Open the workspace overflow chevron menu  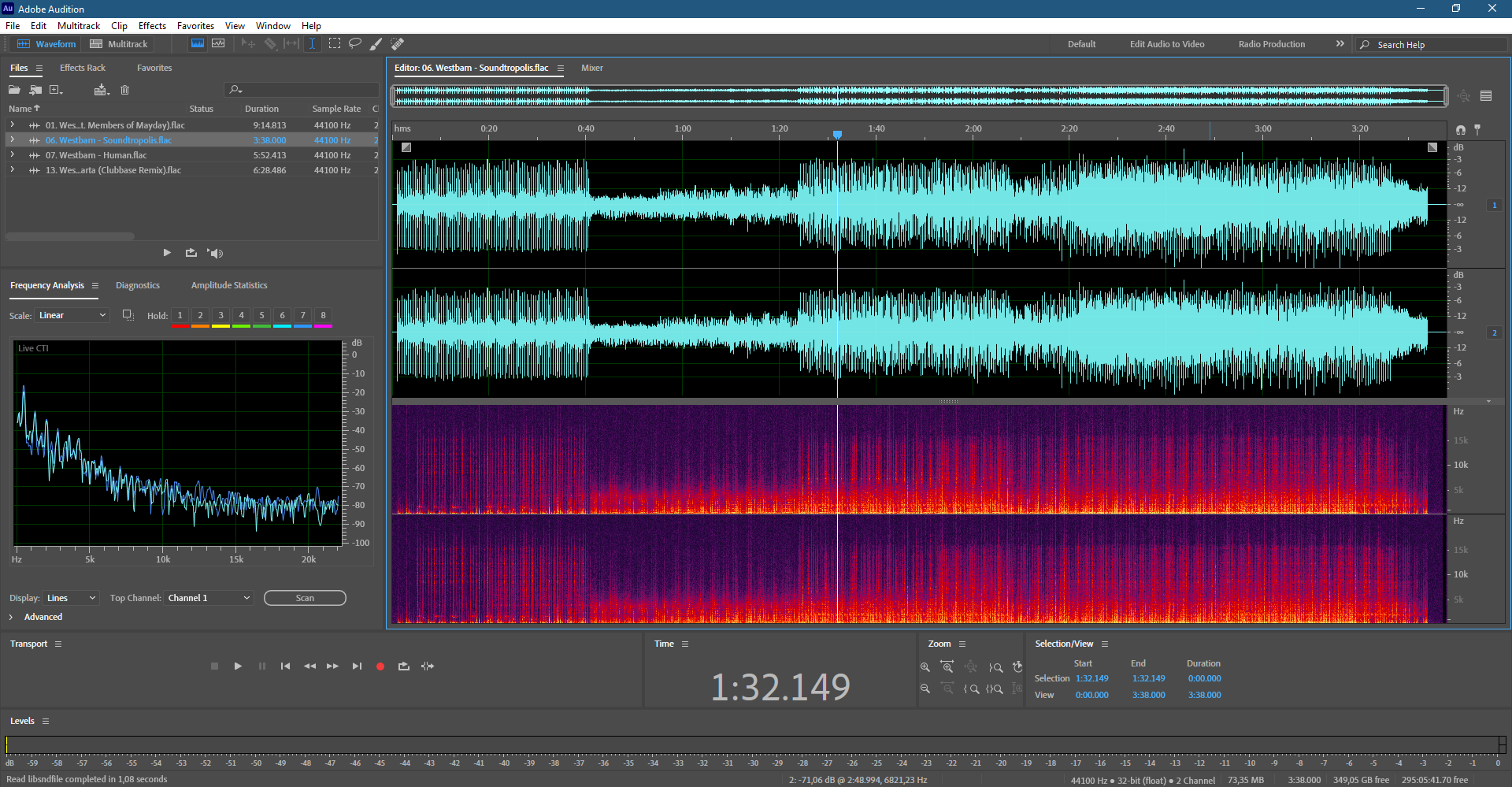tap(1340, 44)
